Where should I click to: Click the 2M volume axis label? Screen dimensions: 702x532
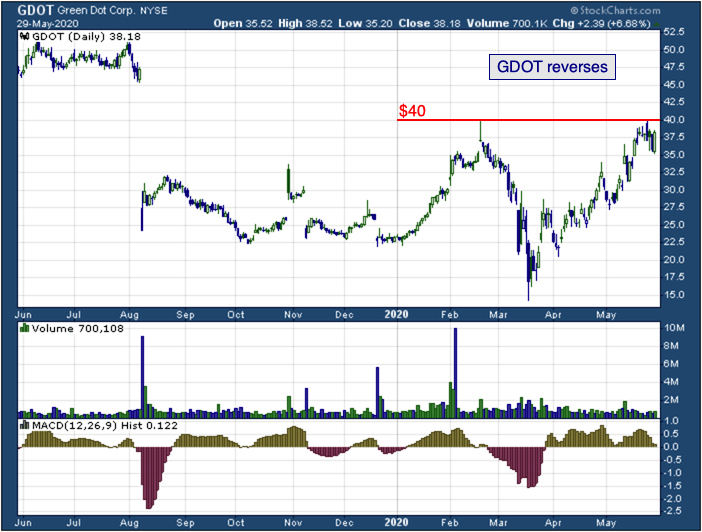(x=671, y=400)
